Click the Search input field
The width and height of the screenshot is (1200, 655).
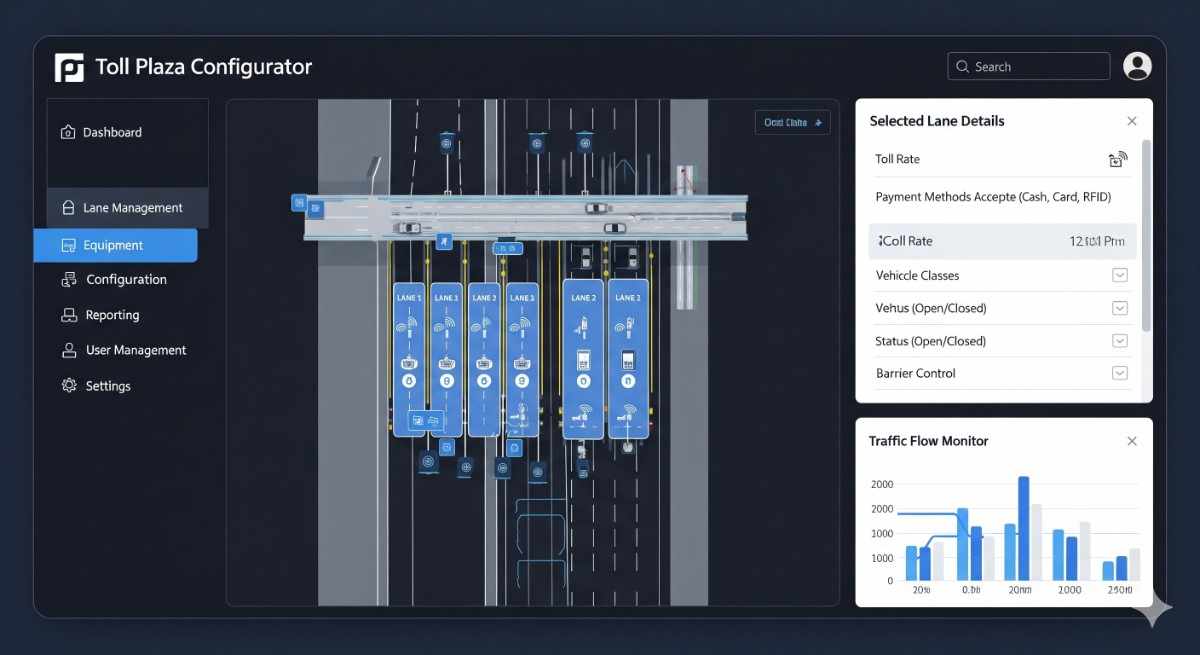(1028, 67)
